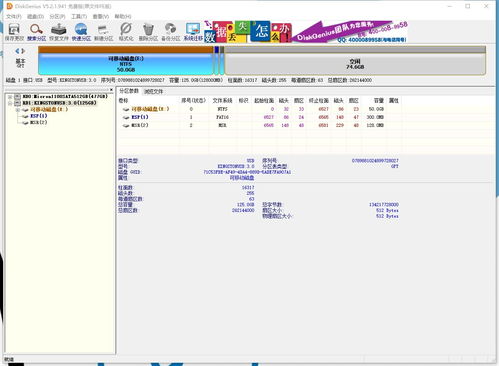Select Quick Partition (快速分区) globe icon
This screenshot has height=366, width=499.
point(81,32)
